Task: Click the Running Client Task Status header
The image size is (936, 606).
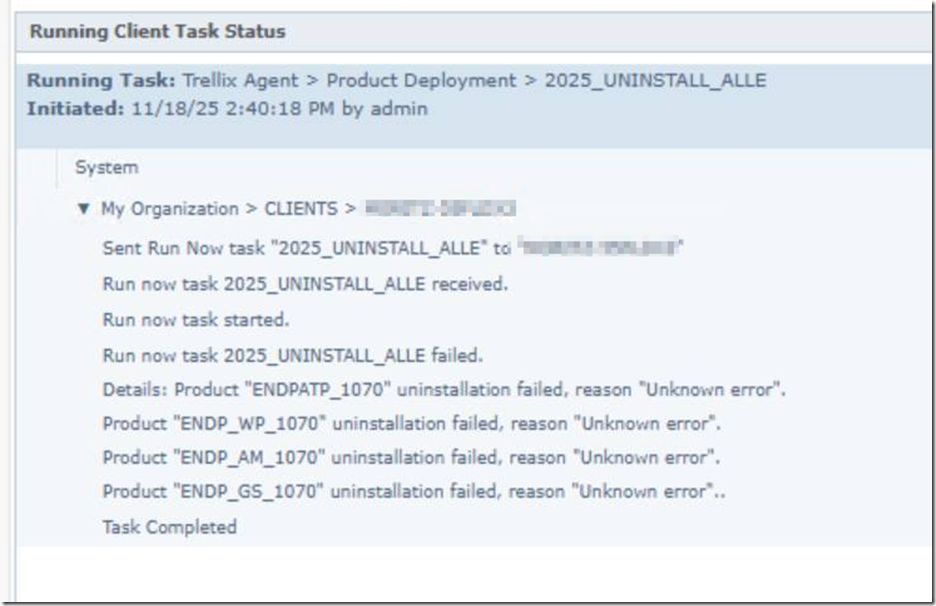Action: [x=157, y=32]
